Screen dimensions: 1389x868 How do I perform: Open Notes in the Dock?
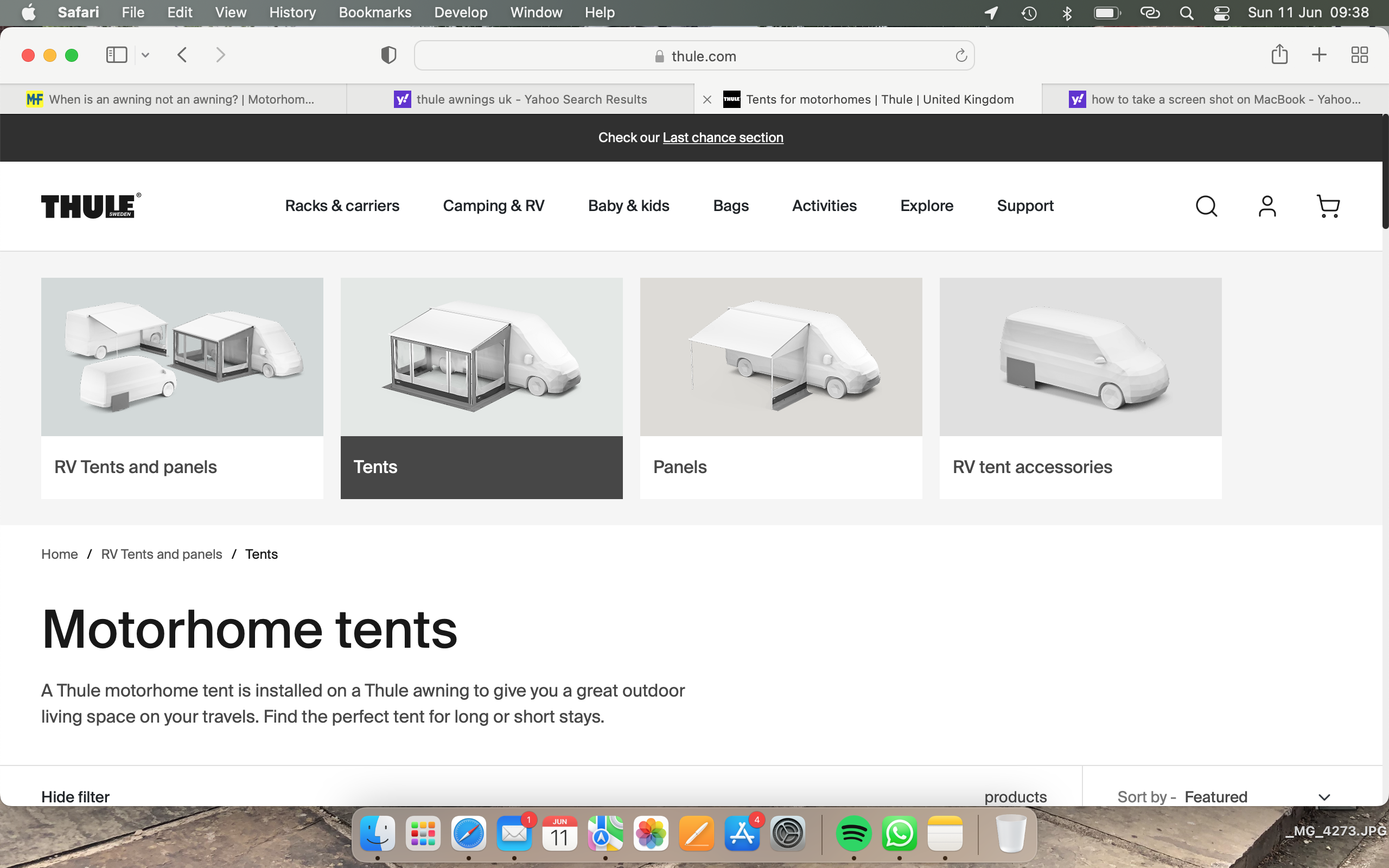[945, 834]
